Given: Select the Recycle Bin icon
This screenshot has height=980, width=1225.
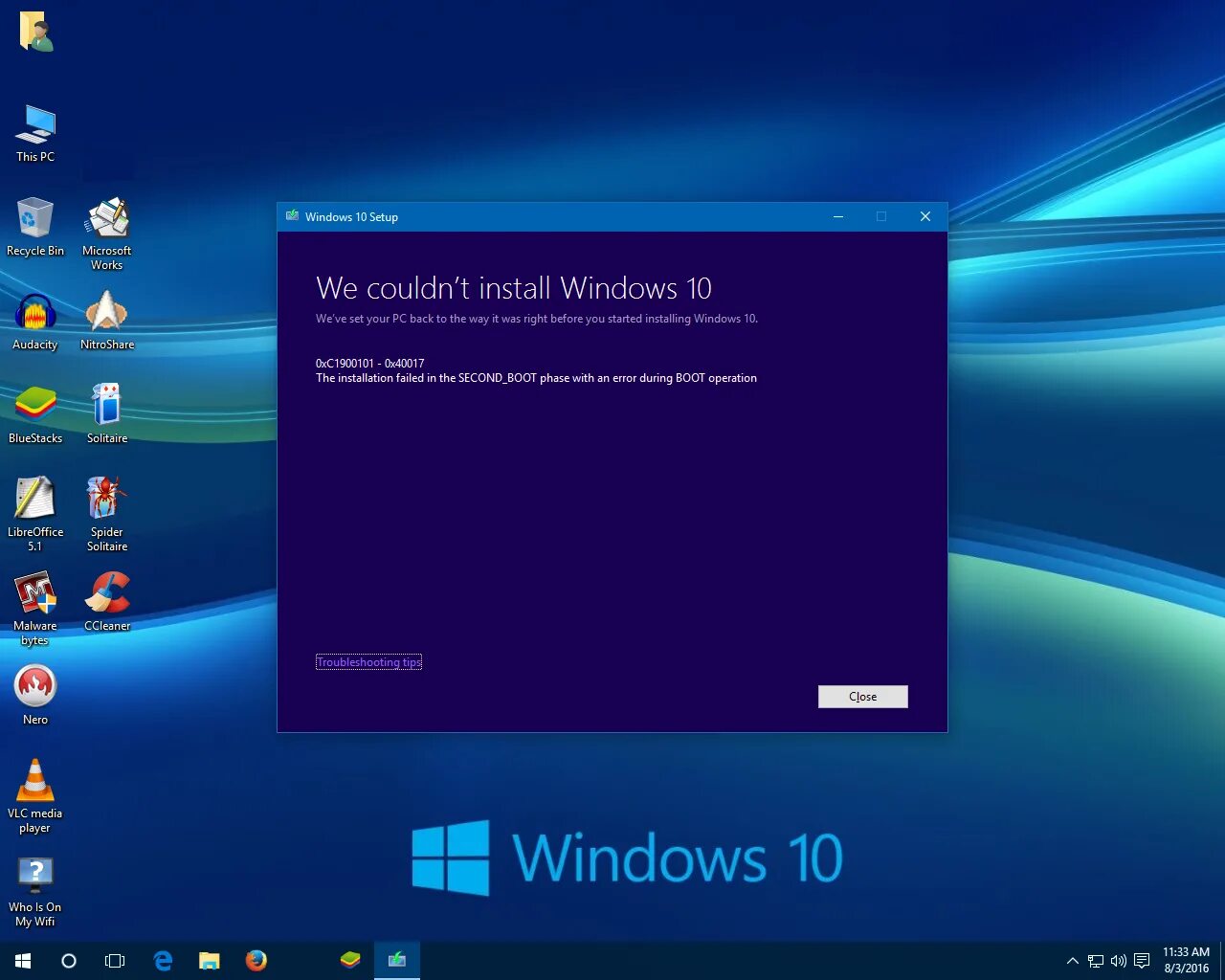Looking at the screenshot, I should (x=35, y=227).
